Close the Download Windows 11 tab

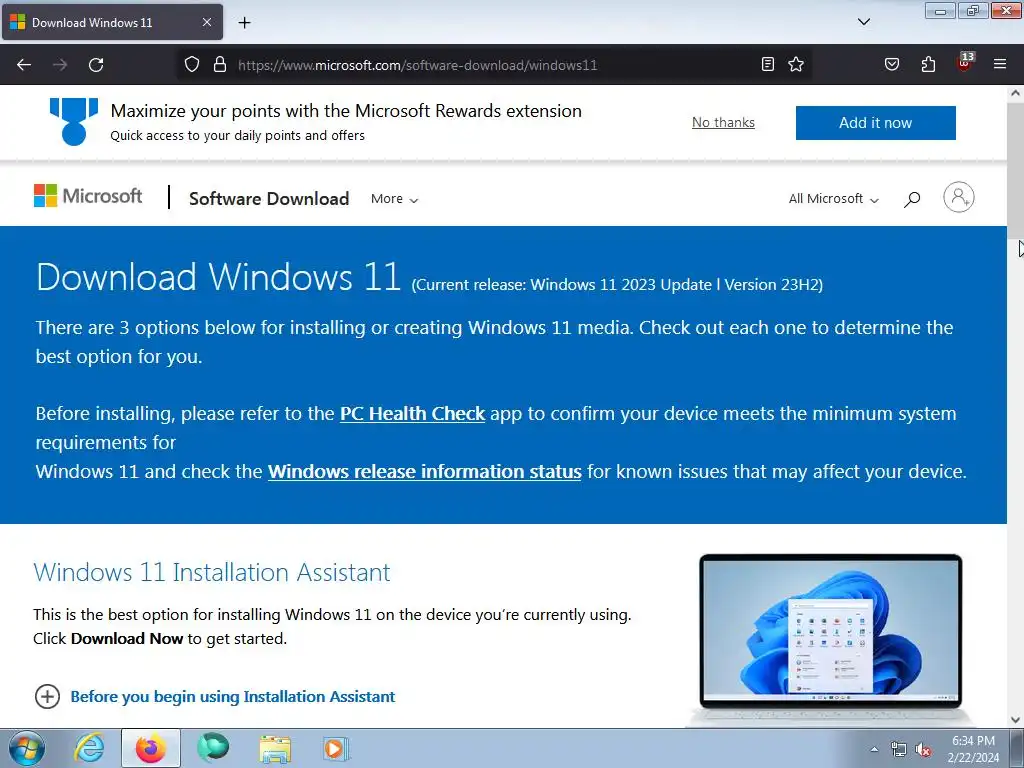(x=206, y=22)
